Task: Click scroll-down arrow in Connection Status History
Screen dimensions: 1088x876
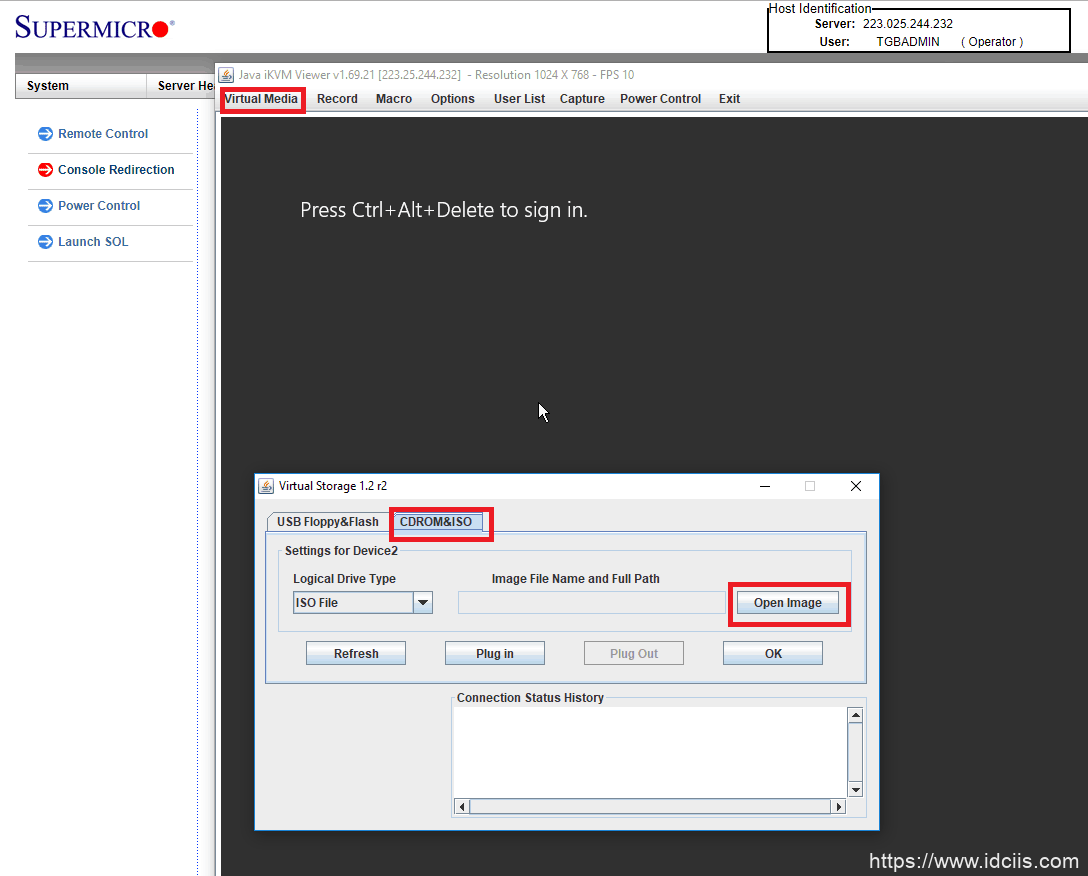Action: [855, 790]
